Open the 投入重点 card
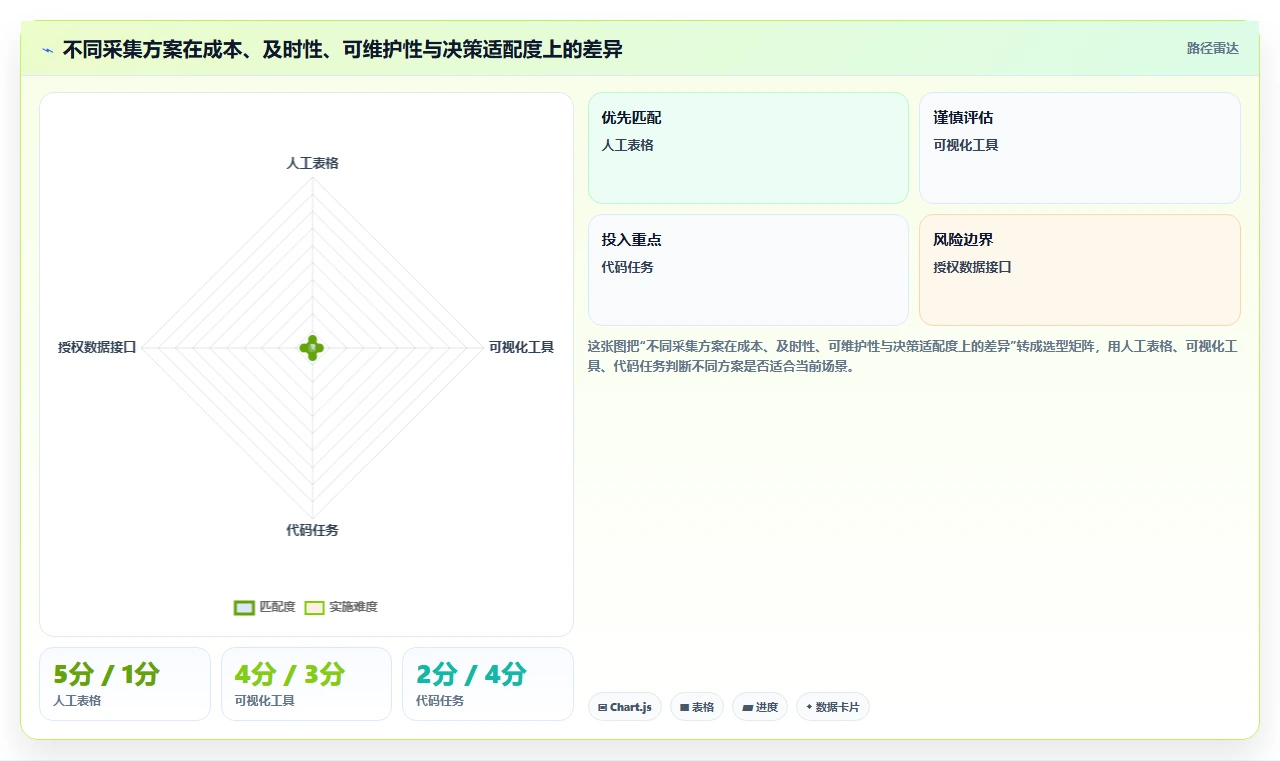The width and height of the screenshot is (1280, 761). [x=748, y=270]
